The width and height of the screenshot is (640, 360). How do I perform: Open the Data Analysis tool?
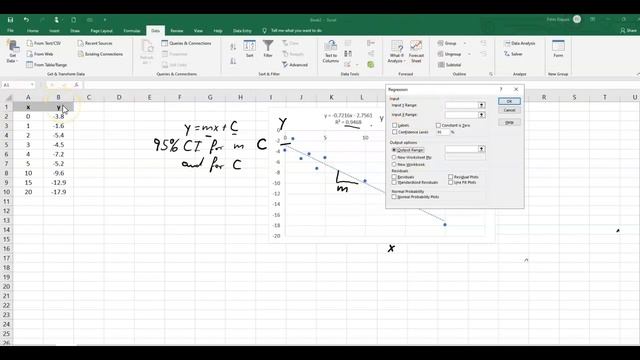click(x=520, y=43)
